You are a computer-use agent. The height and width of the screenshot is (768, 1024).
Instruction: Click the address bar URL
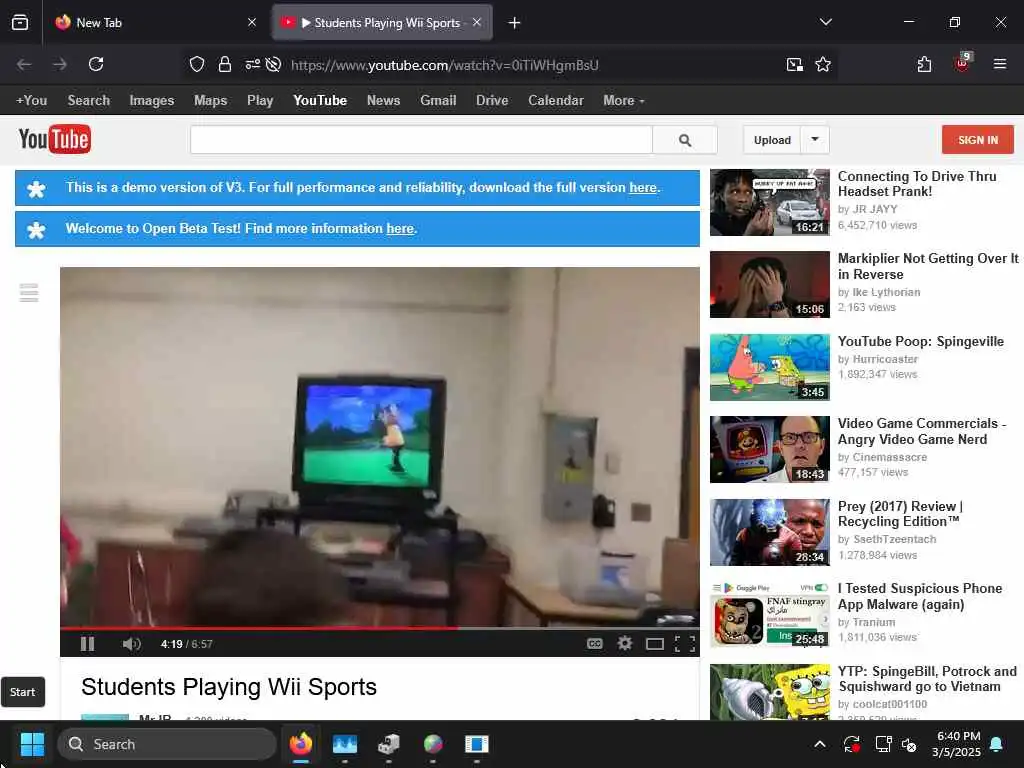coord(445,65)
